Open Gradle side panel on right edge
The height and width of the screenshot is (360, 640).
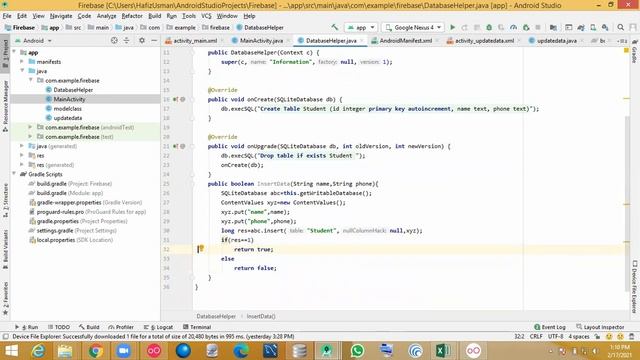635,52
